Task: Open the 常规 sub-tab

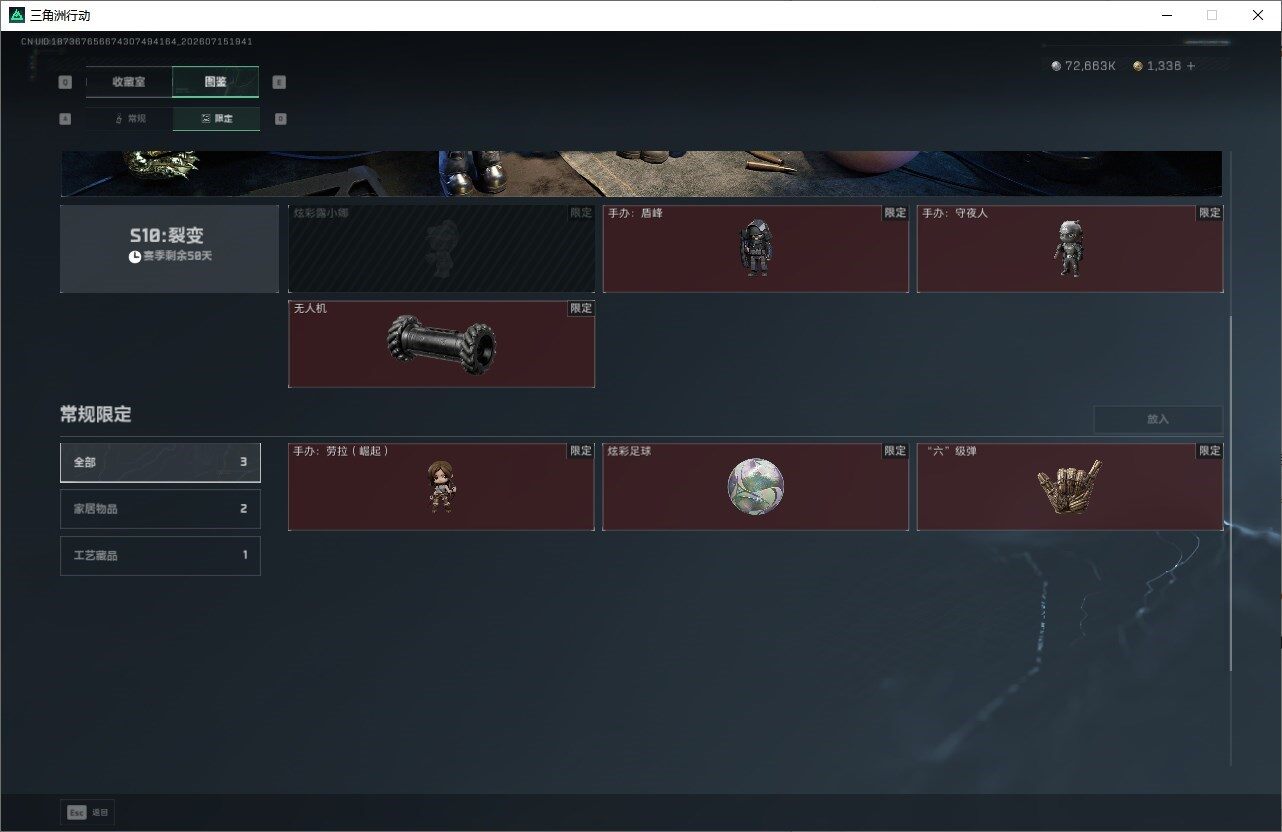Action: pos(129,119)
